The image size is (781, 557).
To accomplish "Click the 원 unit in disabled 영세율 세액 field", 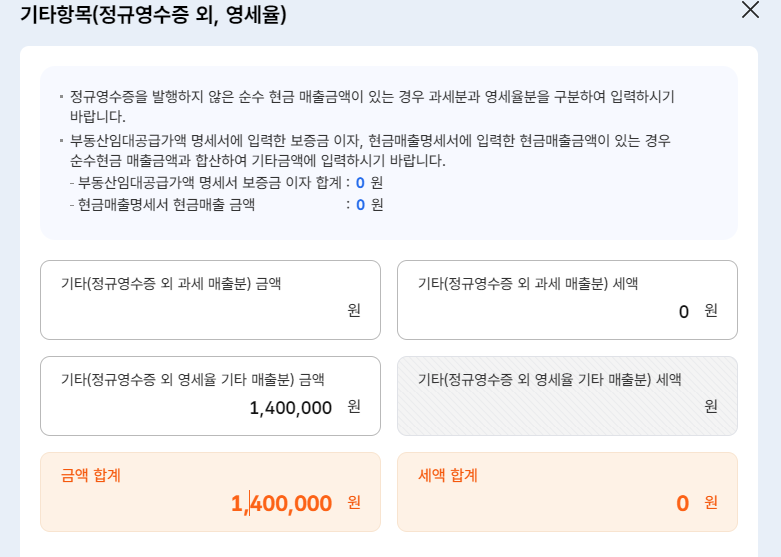I will tap(711, 406).
